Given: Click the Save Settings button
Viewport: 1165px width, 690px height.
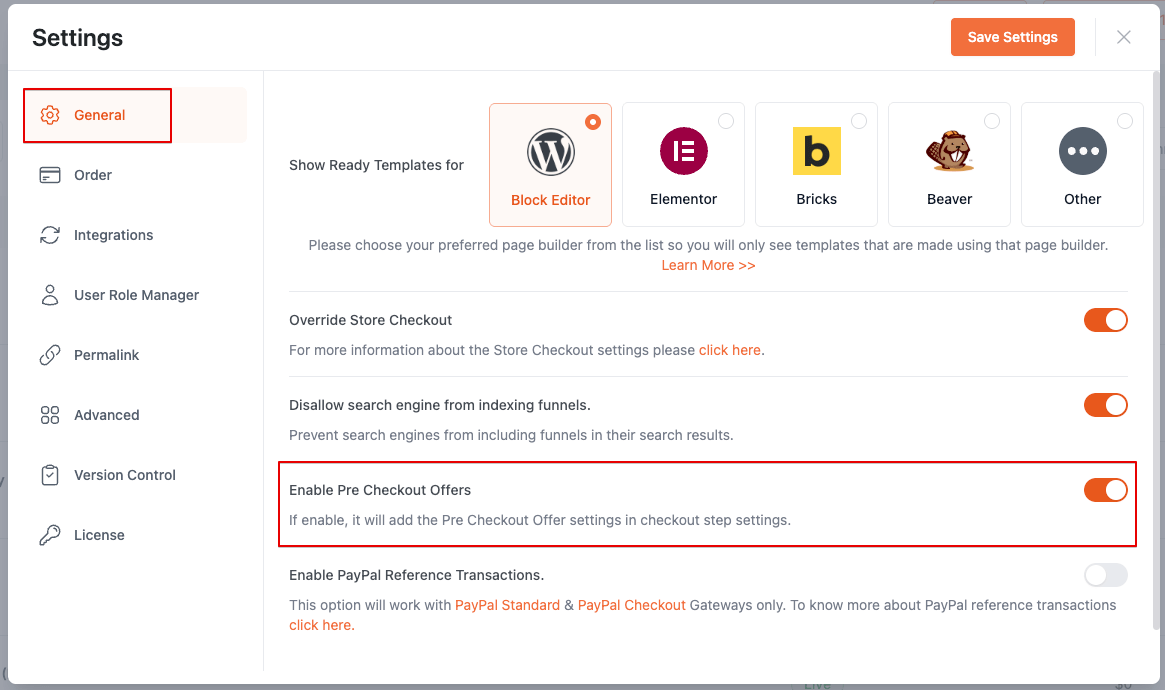Looking at the screenshot, I should tap(1012, 36).
